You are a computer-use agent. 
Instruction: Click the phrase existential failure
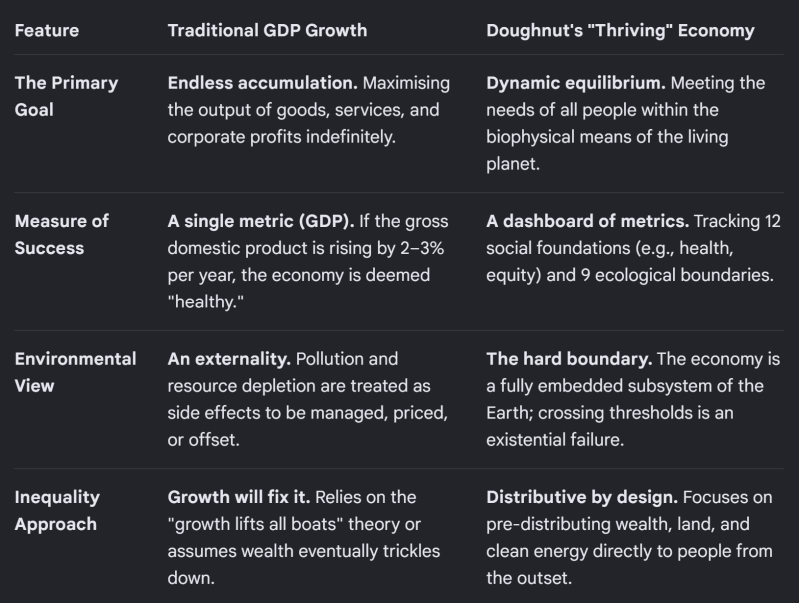[555, 440]
